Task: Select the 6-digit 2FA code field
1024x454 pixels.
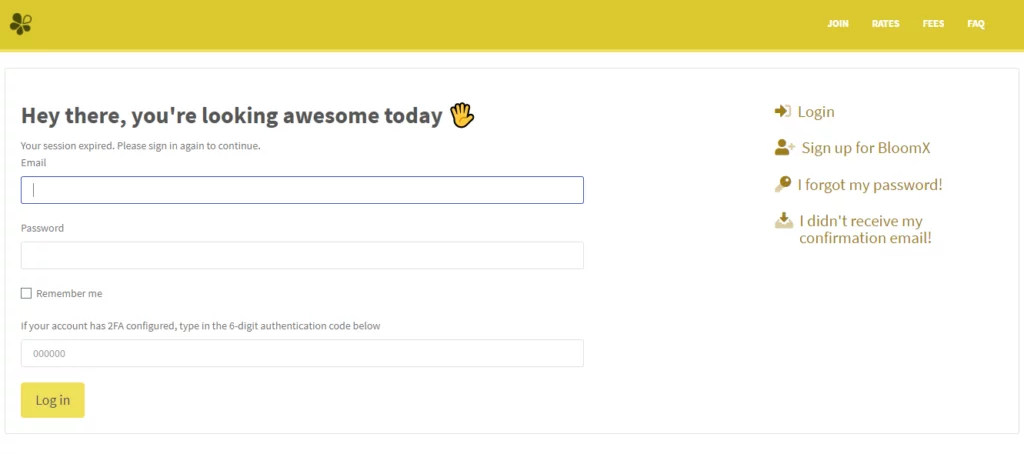Action: 302,353
